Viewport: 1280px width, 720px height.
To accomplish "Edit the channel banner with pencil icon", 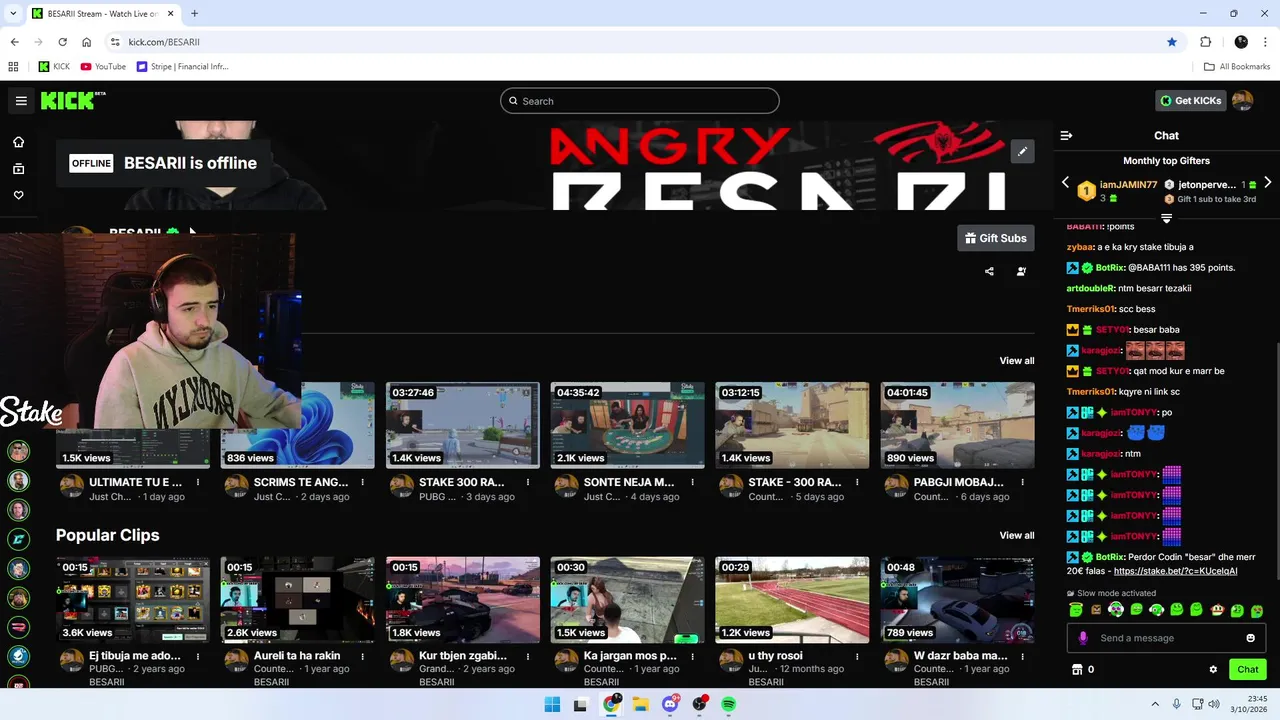I will pyautogui.click(x=1022, y=151).
